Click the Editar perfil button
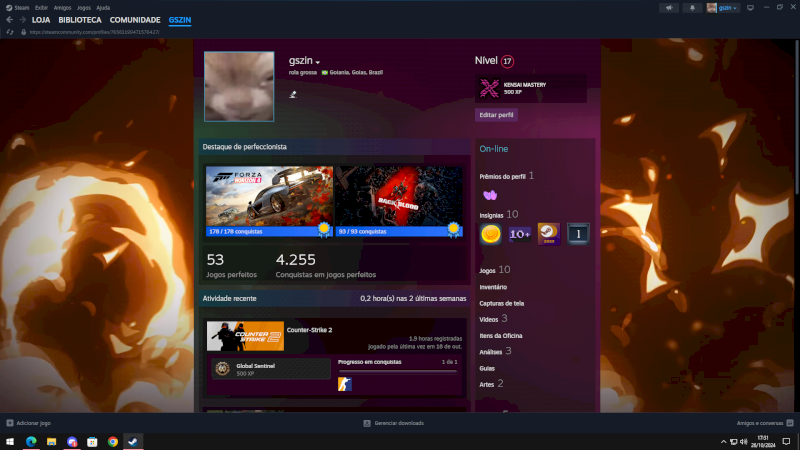The height and width of the screenshot is (450, 800). [496, 115]
